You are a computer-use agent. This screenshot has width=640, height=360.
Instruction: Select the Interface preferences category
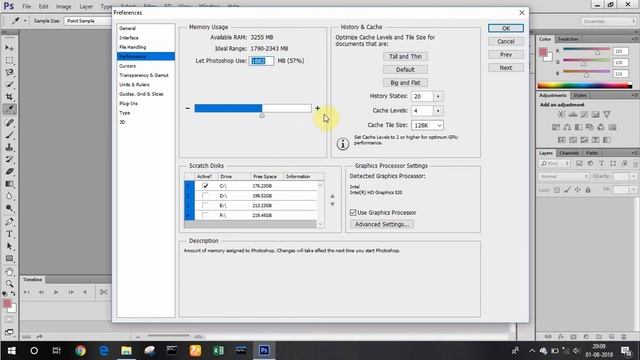(x=129, y=38)
